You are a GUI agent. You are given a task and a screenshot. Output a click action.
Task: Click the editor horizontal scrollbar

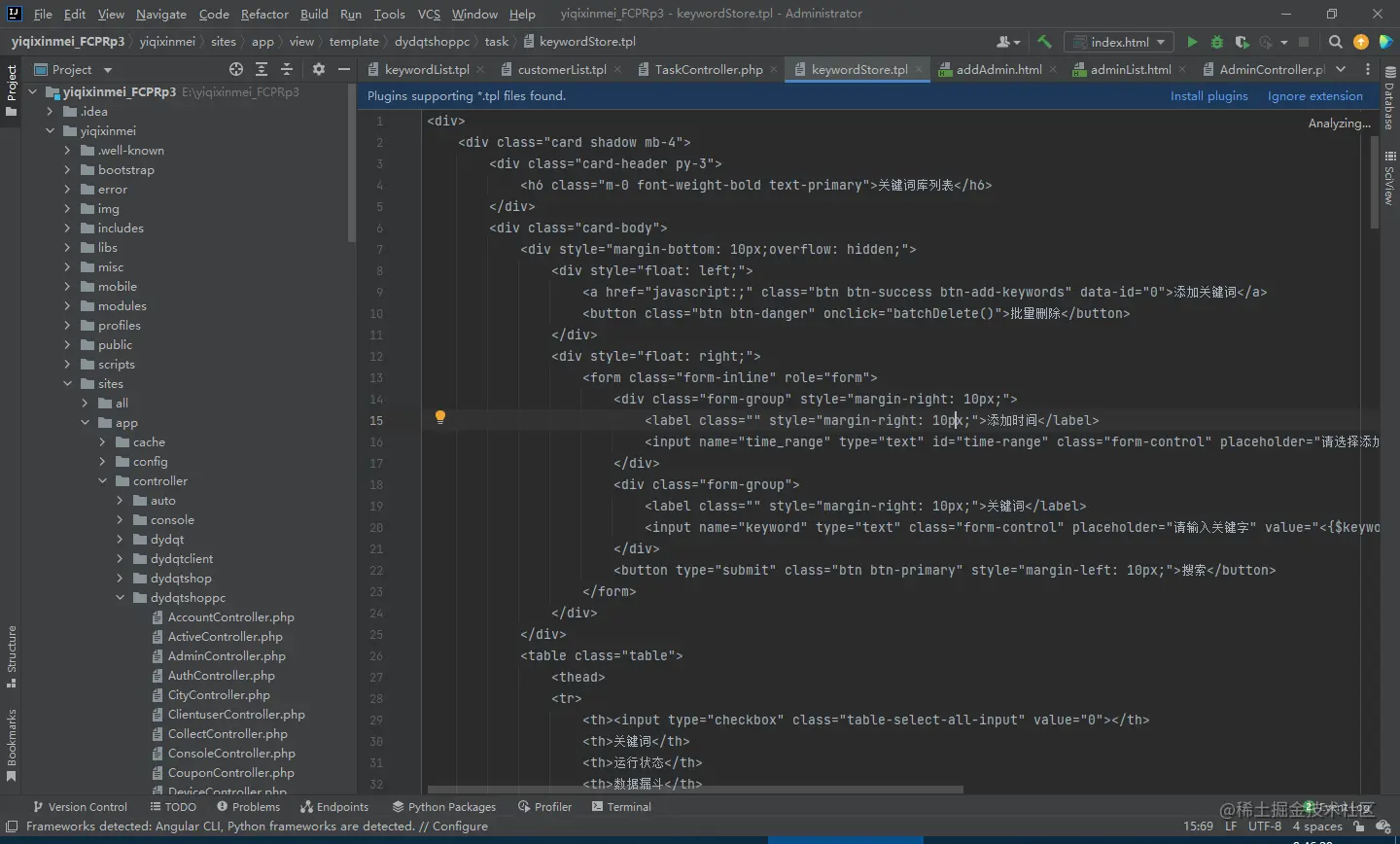pyautogui.click(x=694, y=790)
